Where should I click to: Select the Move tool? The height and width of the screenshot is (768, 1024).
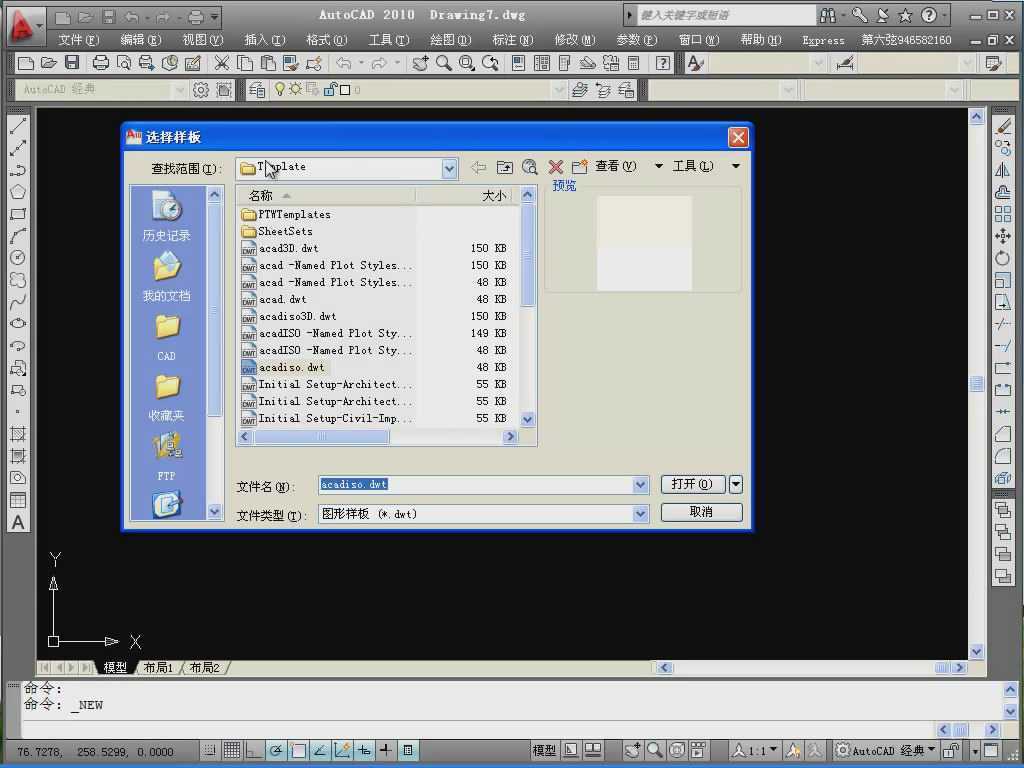[1003, 236]
